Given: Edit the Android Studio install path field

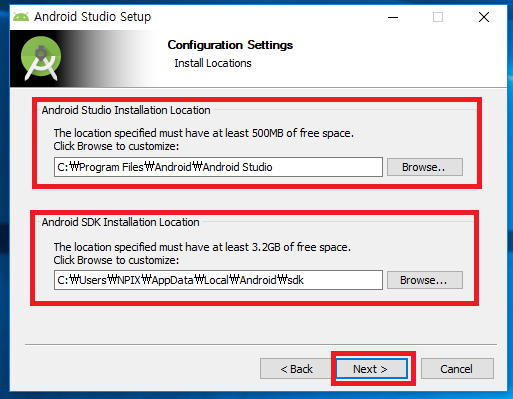Looking at the screenshot, I should click(x=218, y=167).
